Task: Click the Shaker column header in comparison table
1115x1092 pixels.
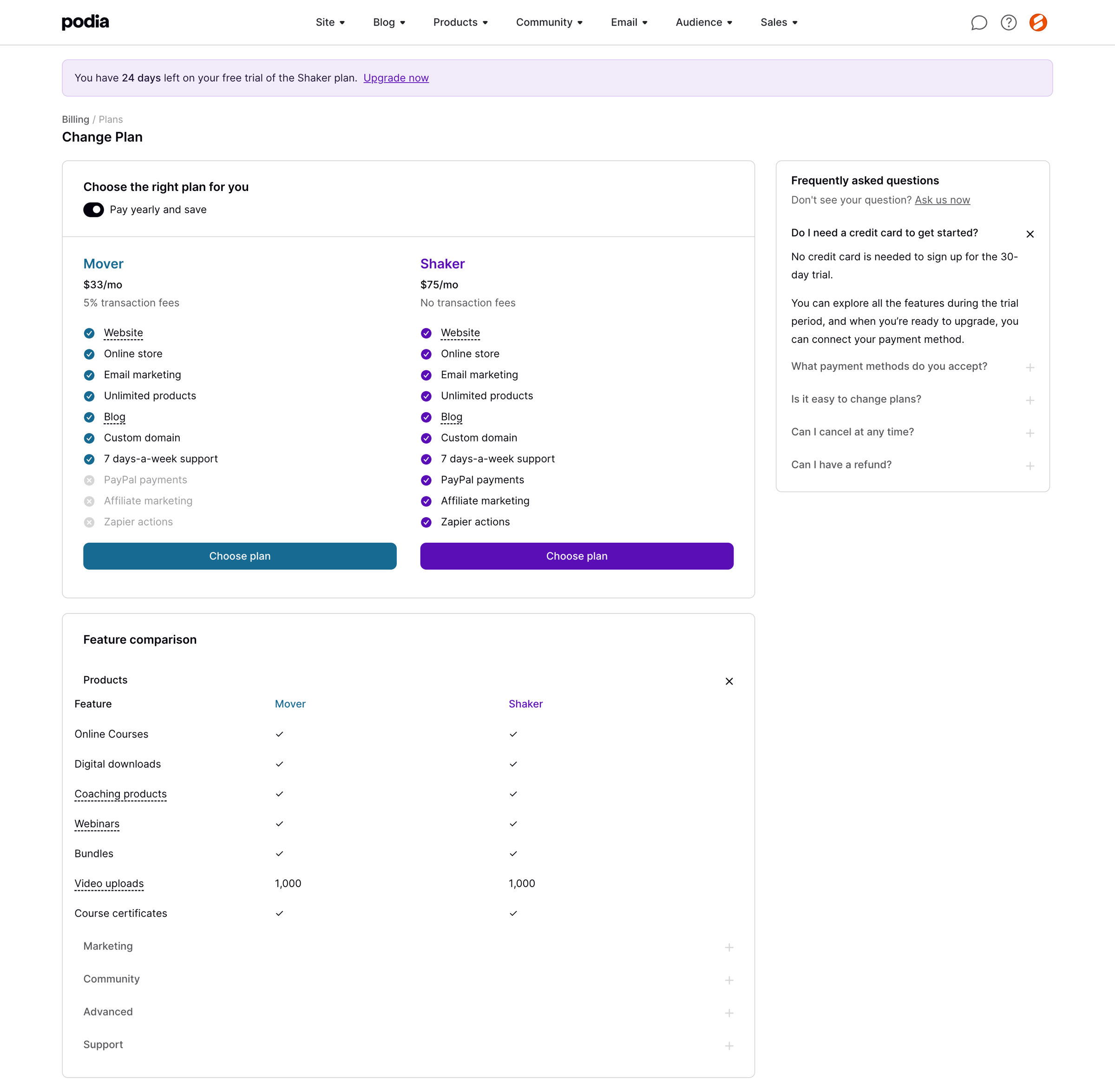Action: [526, 704]
